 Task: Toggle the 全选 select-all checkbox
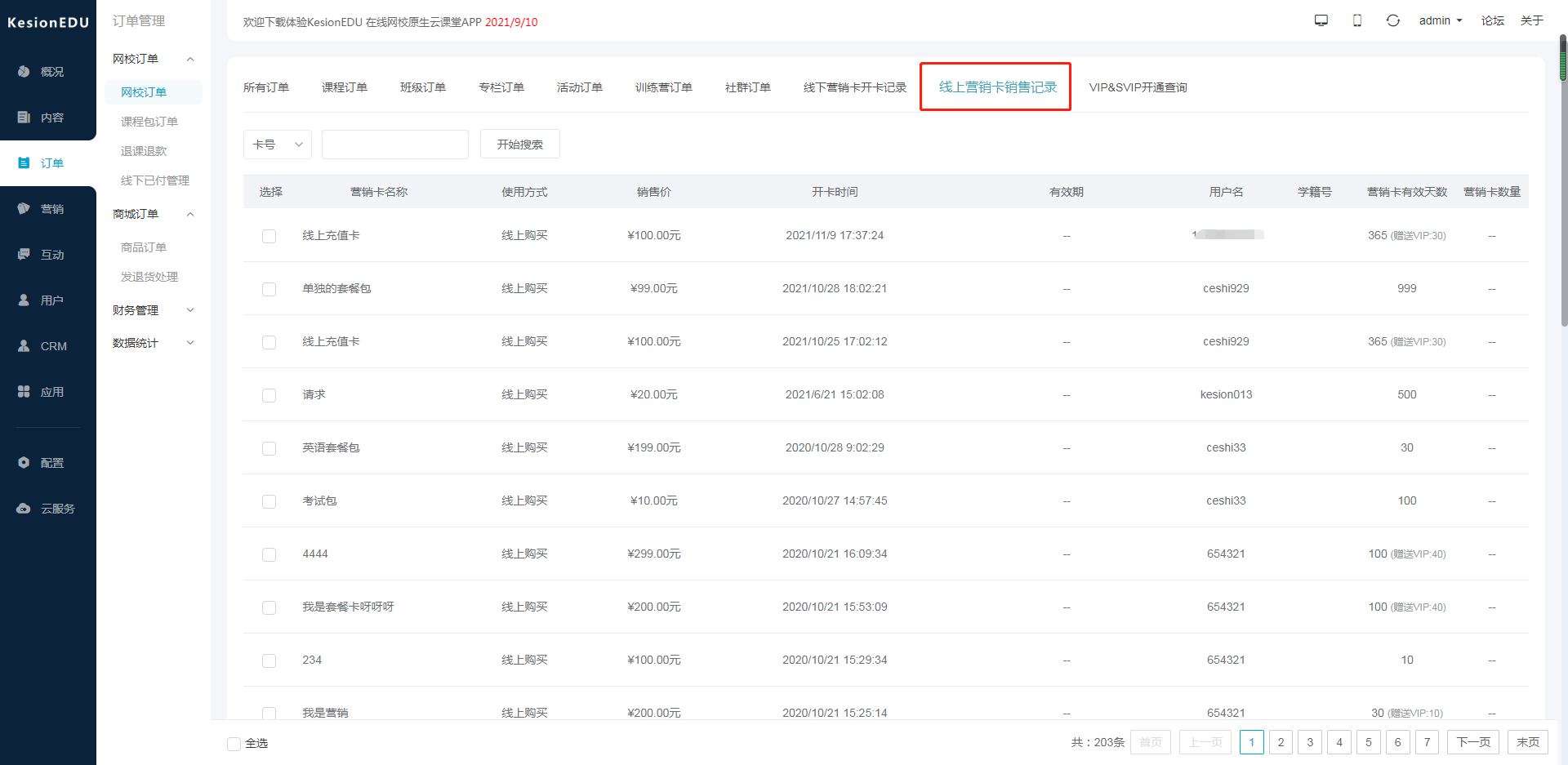click(x=234, y=744)
